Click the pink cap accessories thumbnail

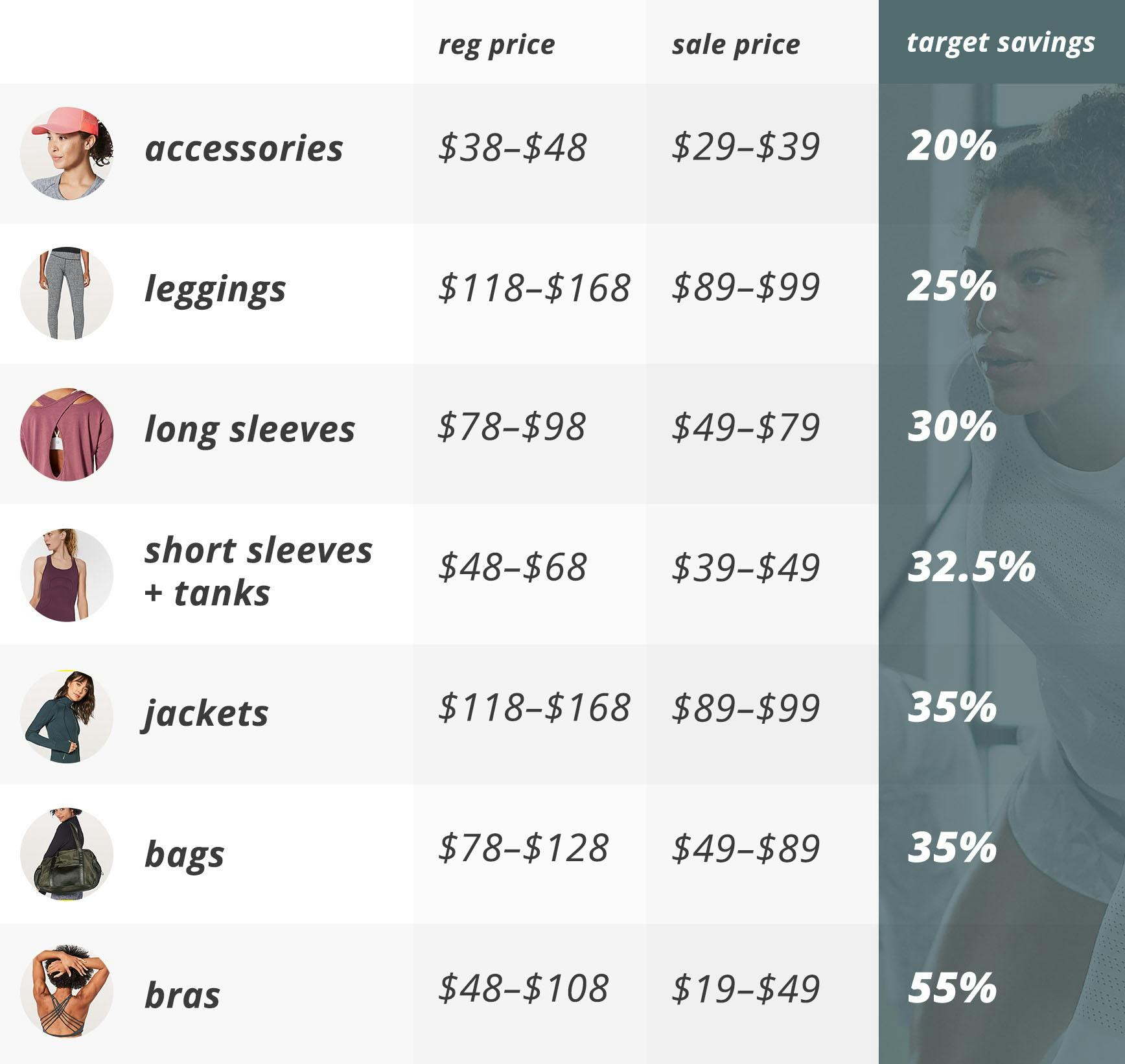[x=67, y=154]
